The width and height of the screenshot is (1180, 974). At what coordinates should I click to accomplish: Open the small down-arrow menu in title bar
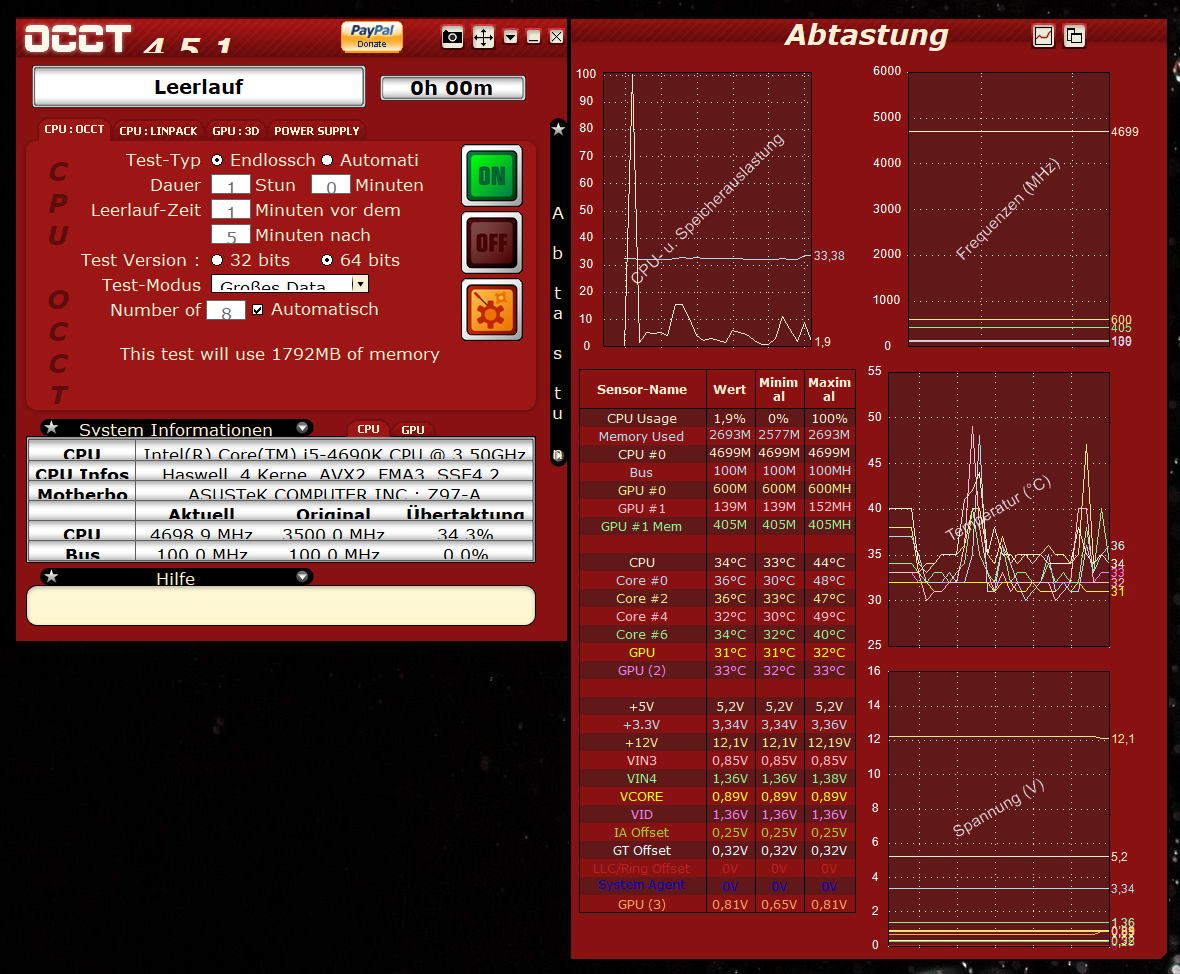tap(511, 37)
